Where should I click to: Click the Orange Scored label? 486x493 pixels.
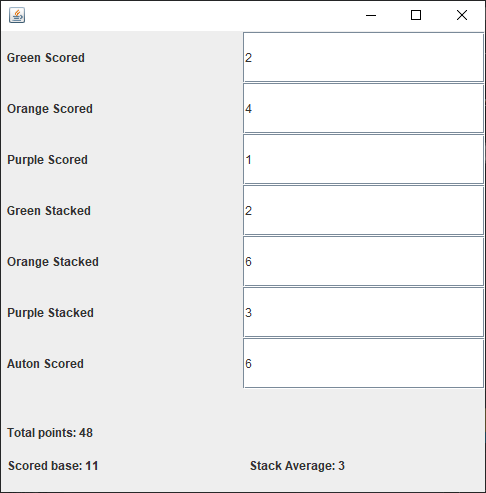(x=50, y=109)
